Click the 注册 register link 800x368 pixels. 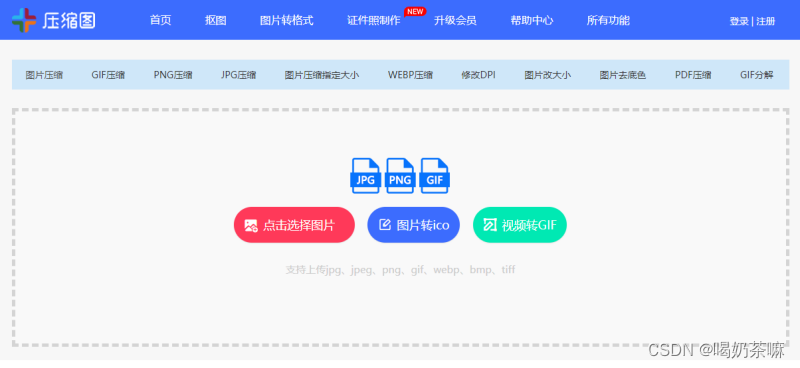click(766, 21)
